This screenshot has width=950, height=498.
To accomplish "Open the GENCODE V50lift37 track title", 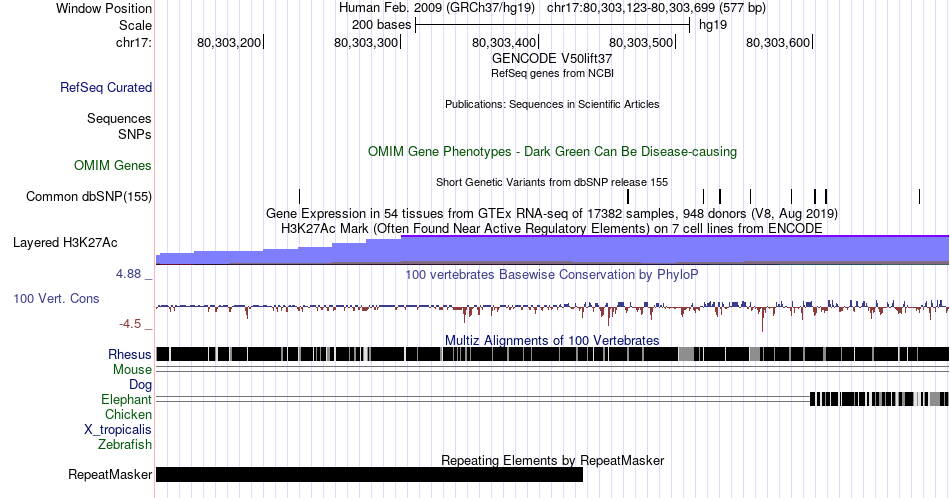I will (552, 59).
